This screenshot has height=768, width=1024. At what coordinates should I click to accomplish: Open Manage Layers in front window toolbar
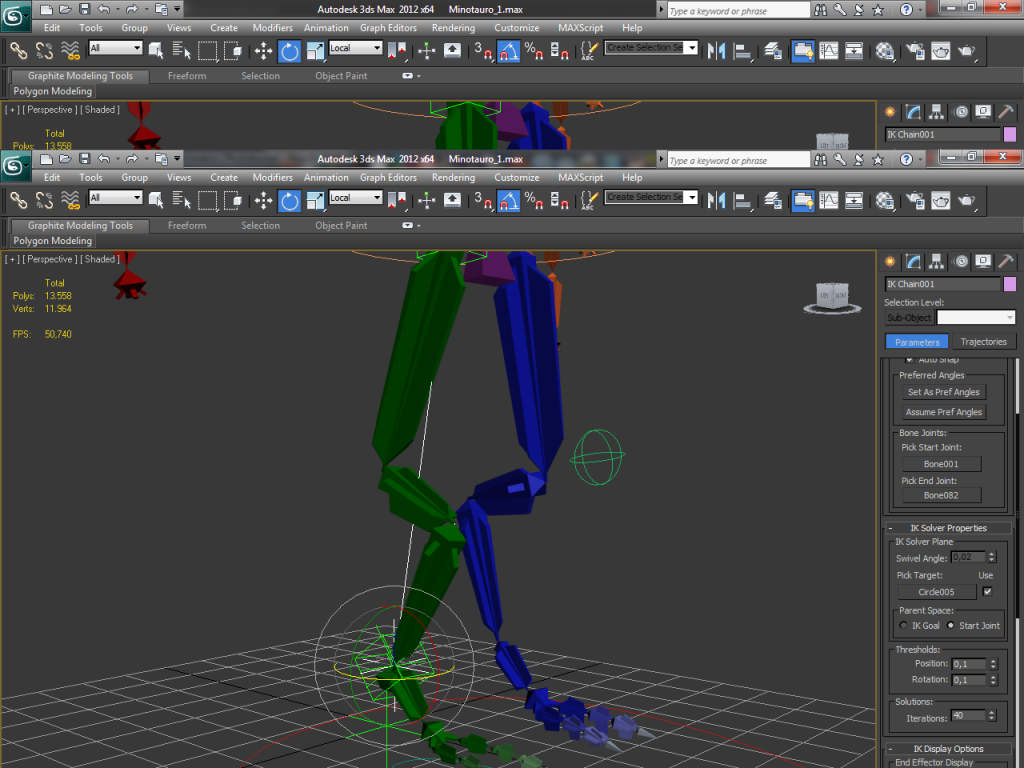(x=773, y=200)
